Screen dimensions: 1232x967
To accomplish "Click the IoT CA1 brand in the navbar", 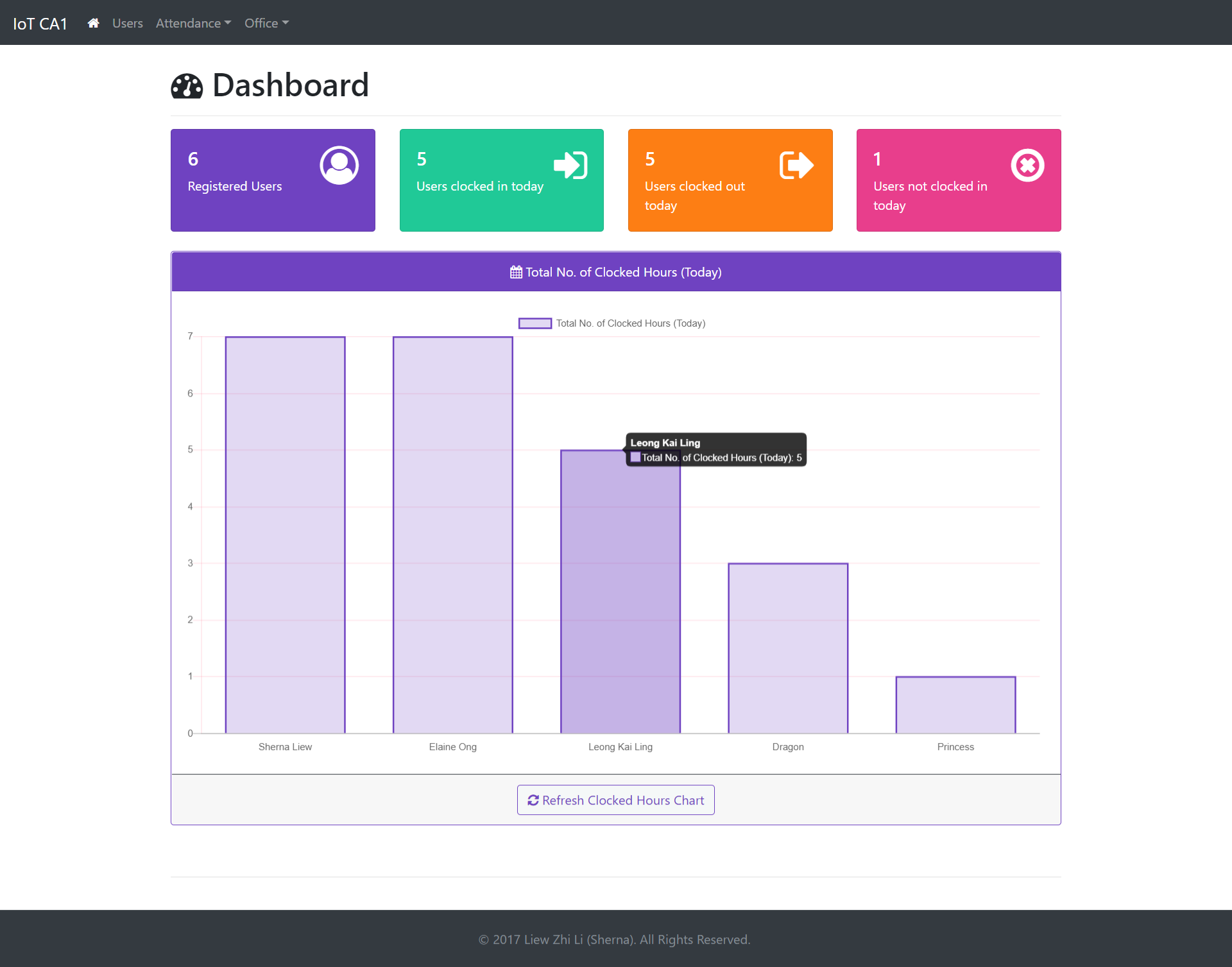I will coord(40,22).
